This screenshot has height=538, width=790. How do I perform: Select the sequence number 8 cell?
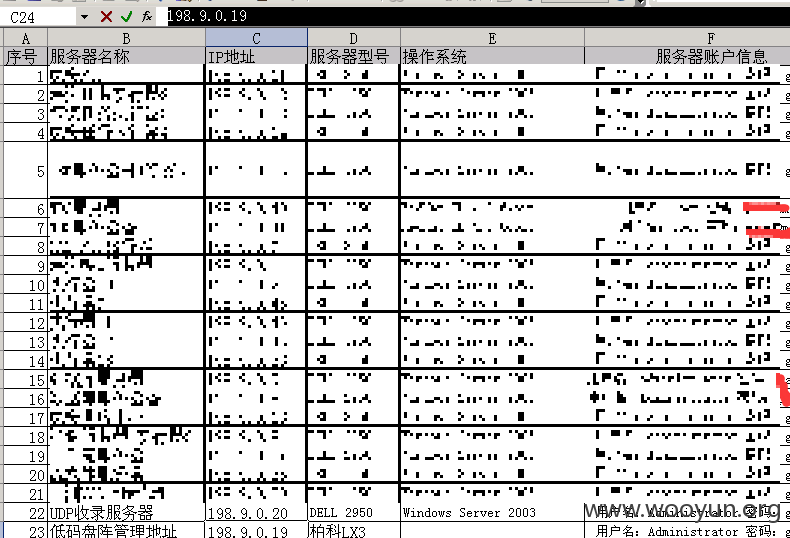26,246
